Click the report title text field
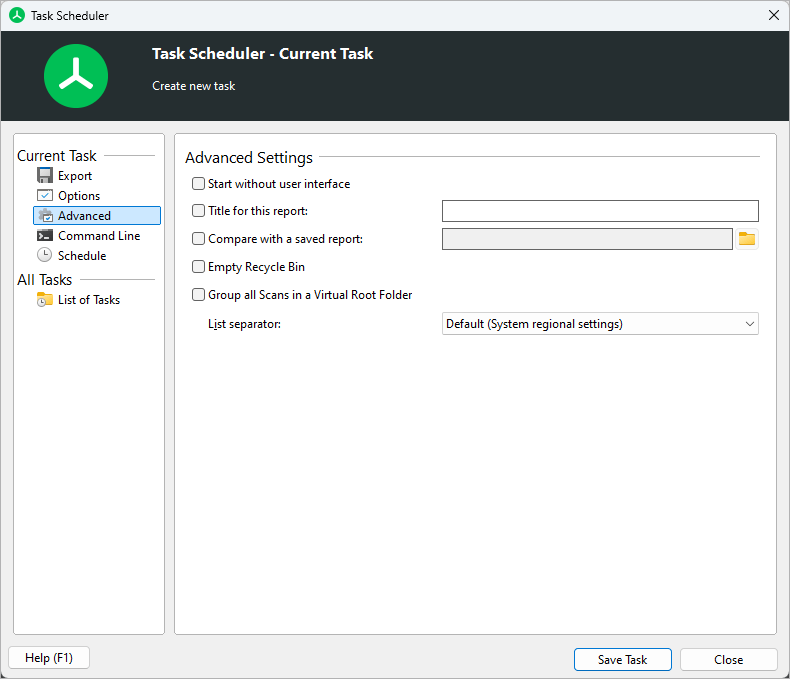 point(600,211)
